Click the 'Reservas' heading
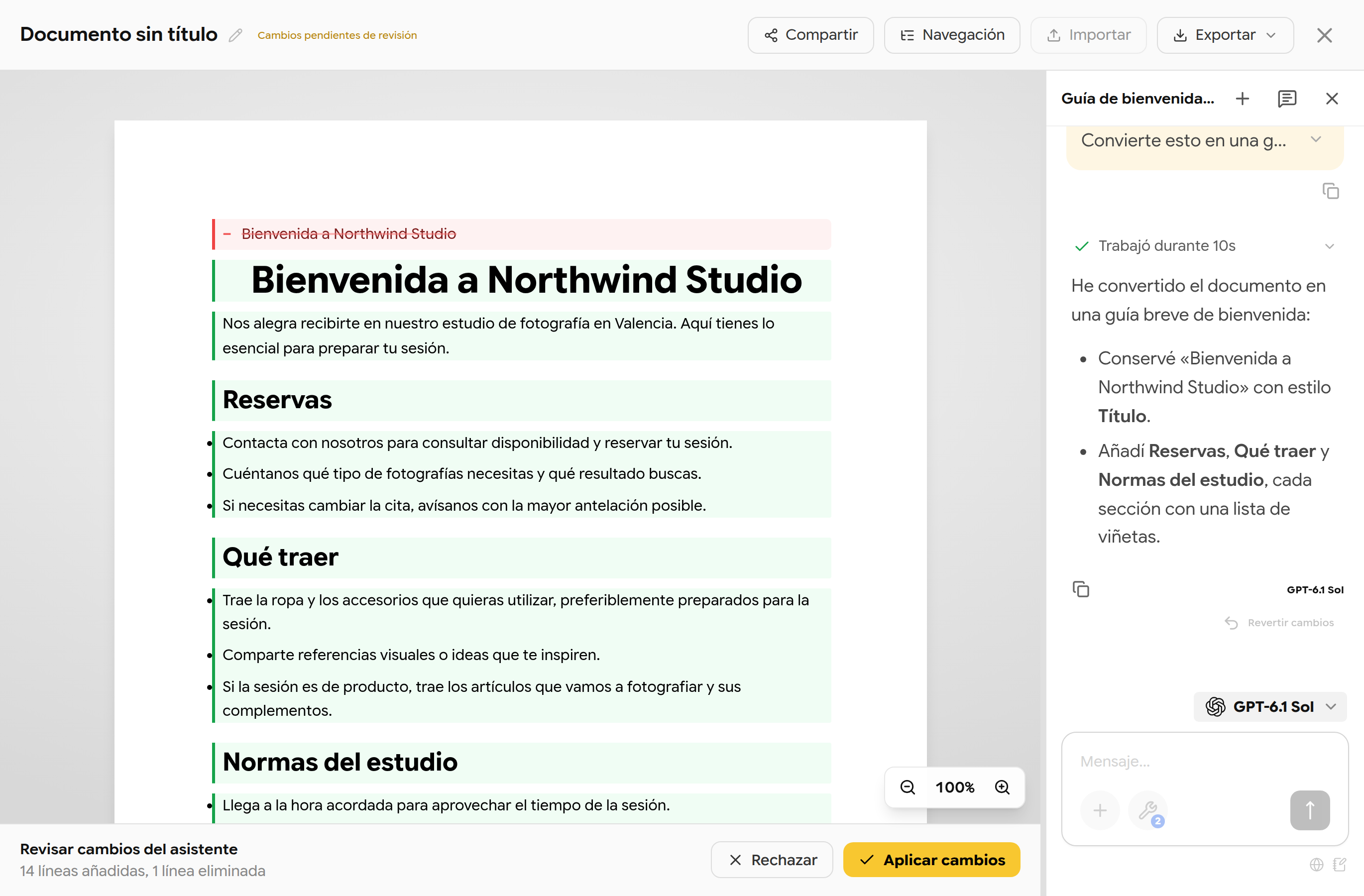This screenshot has width=1364, height=896. click(277, 400)
